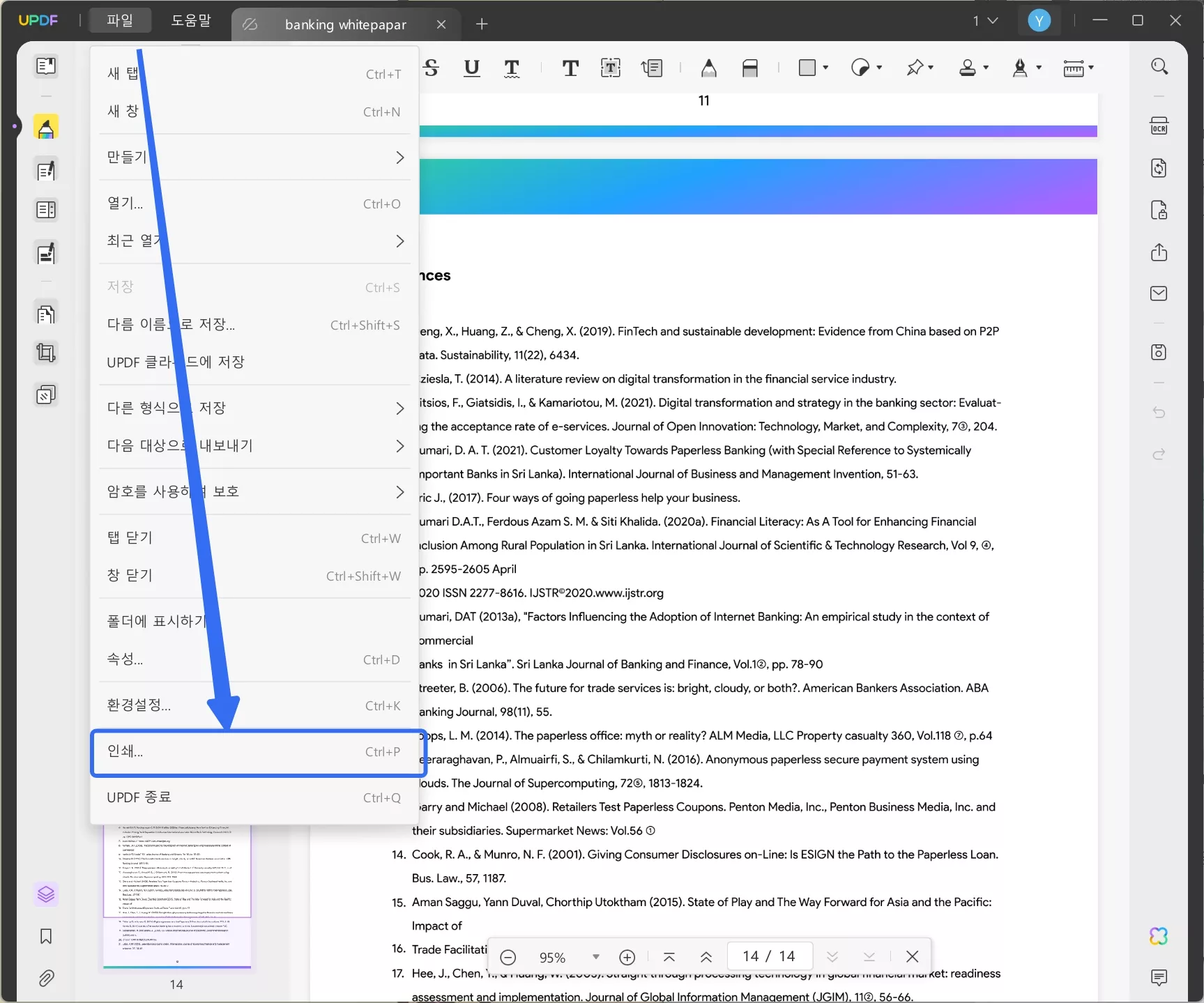Viewport: 1204px width, 1003px height.
Task: Select the Underline text tool
Action: pyautogui.click(x=472, y=68)
